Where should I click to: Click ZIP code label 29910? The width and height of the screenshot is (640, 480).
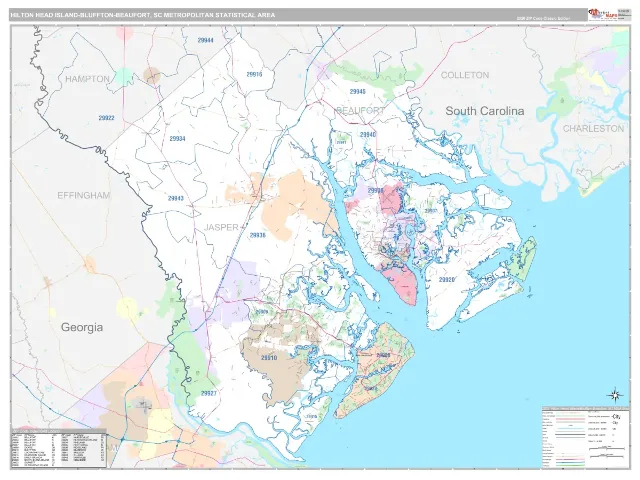coord(269,358)
